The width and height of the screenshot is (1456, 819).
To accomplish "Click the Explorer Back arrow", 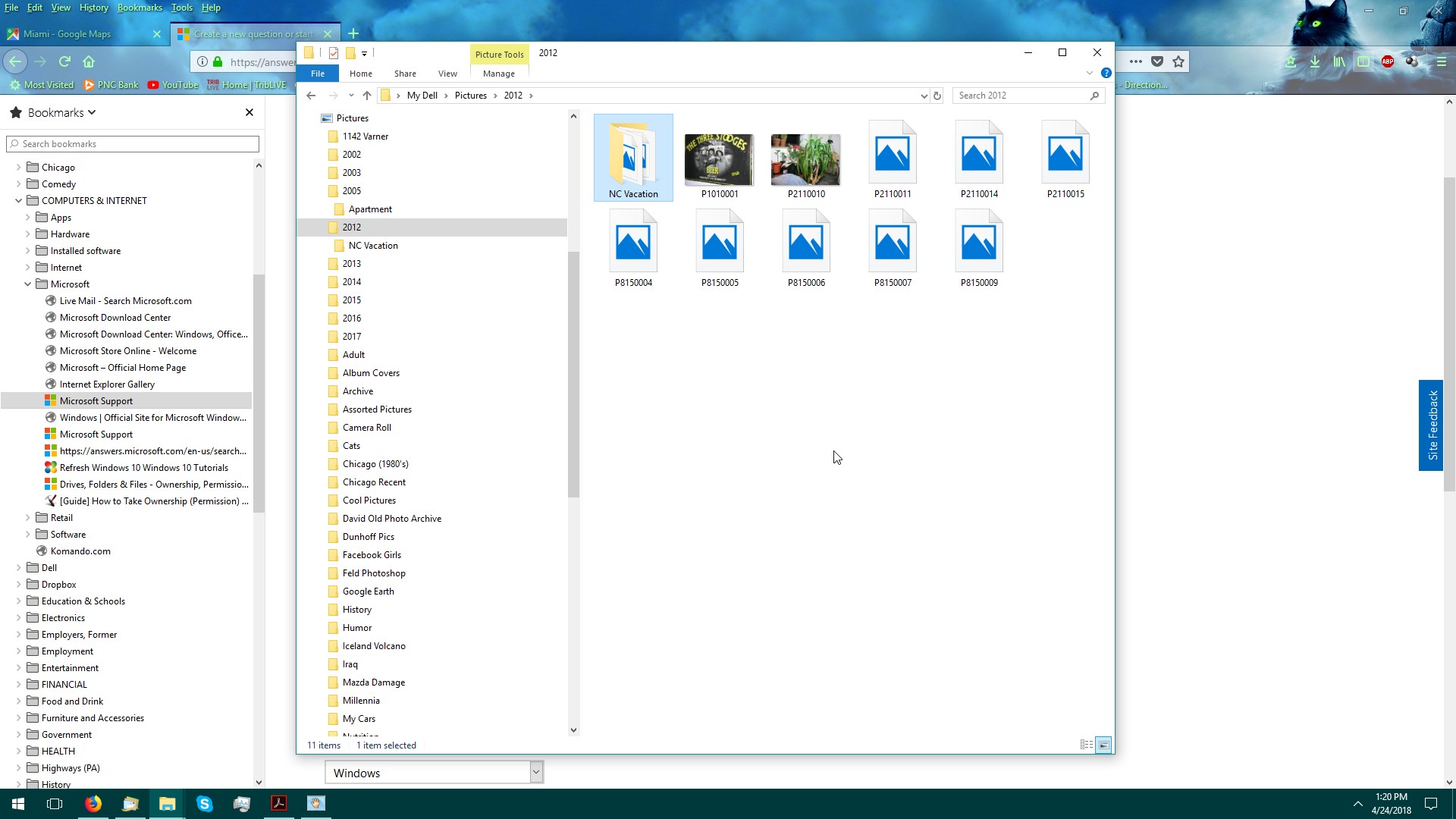I will coord(311,96).
